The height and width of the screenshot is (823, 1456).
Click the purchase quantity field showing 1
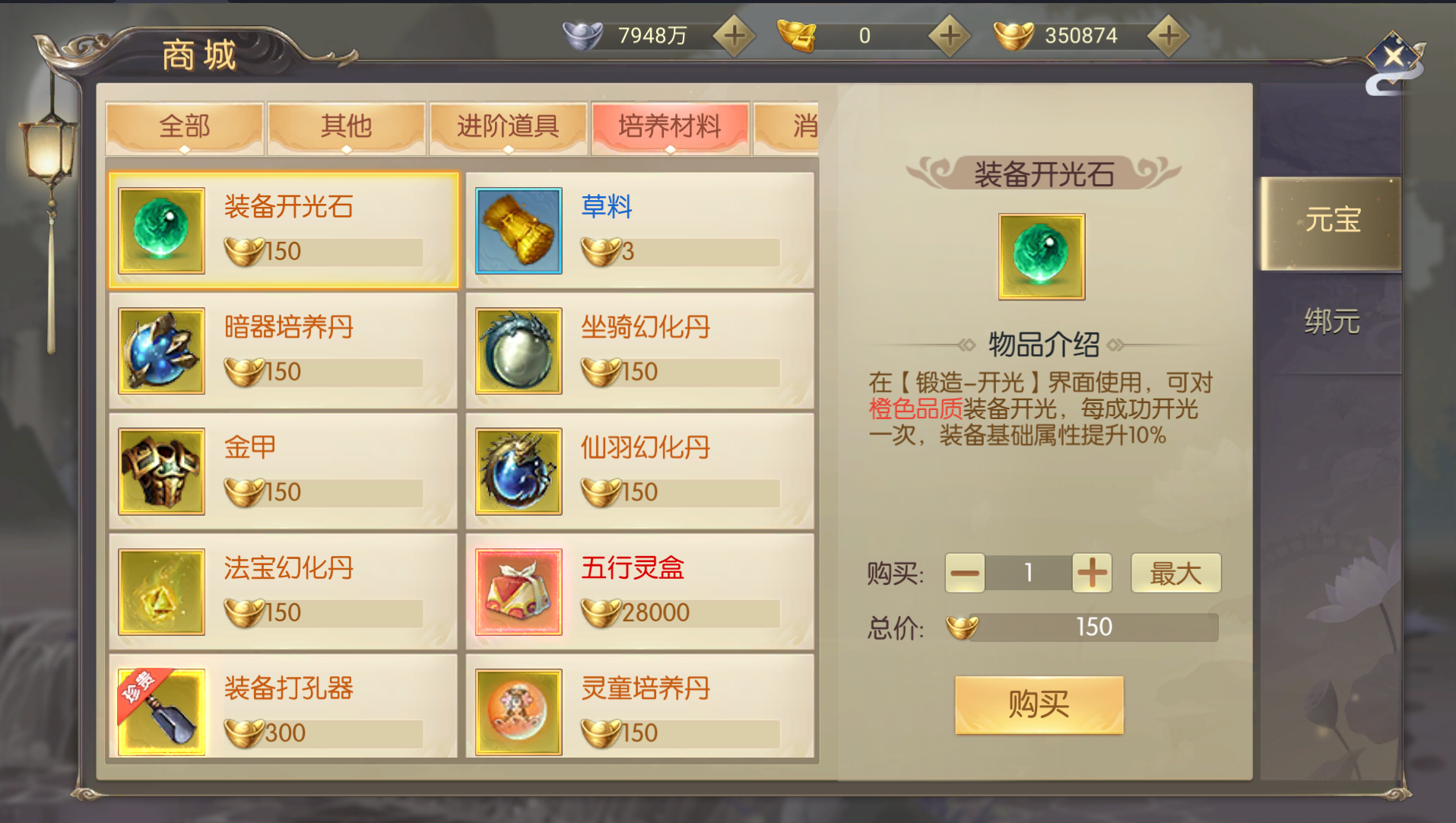click(1028, 573)
